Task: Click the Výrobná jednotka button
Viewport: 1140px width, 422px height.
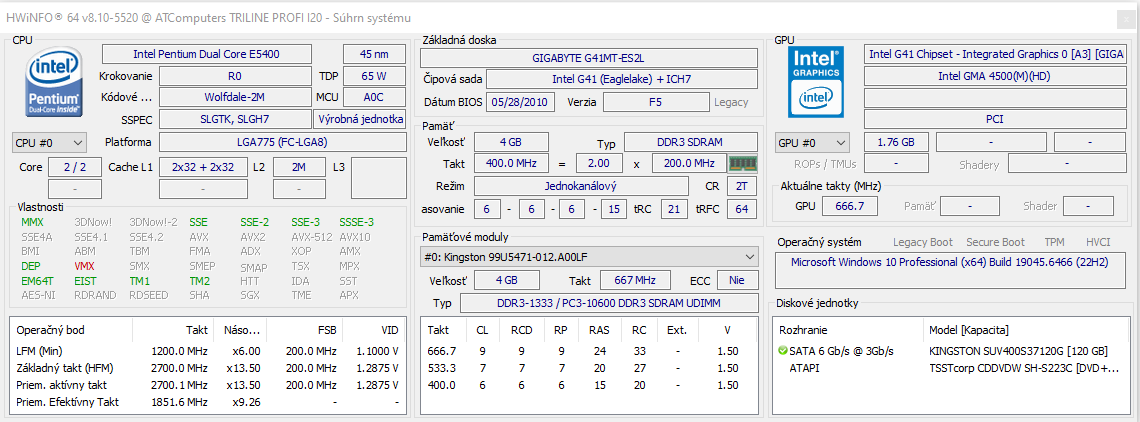Action: (x=360, y=119)
